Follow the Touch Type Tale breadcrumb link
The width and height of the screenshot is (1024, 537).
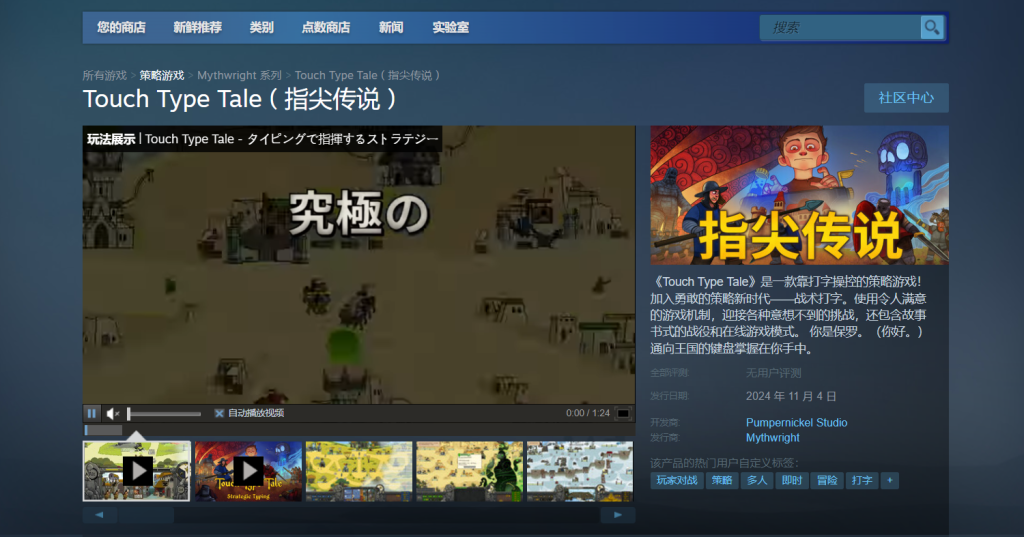(367, 76)
